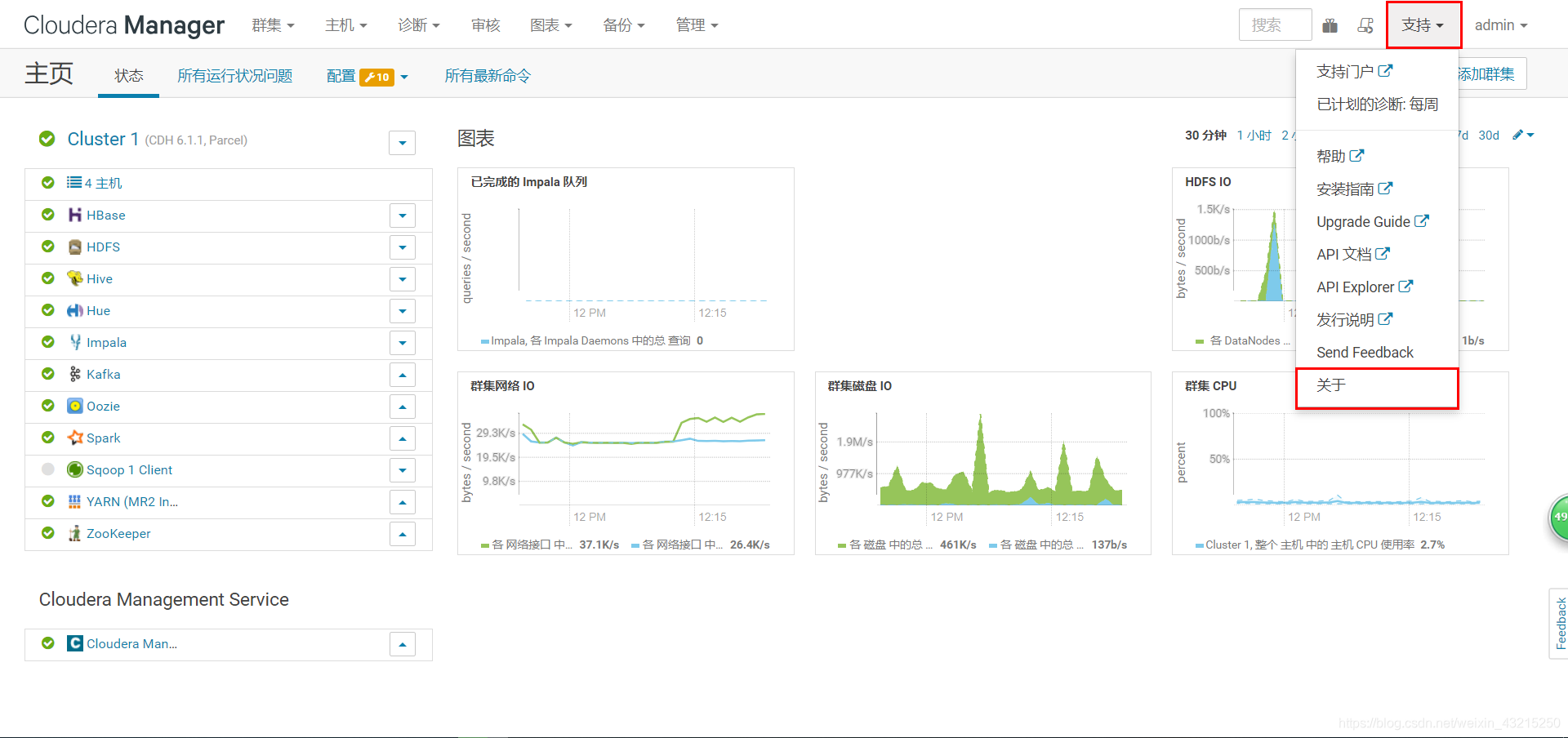Open the 群集网络 IO chart
Image resolution: width=1568 pixels, height=738 pixels.
[626, 463]
